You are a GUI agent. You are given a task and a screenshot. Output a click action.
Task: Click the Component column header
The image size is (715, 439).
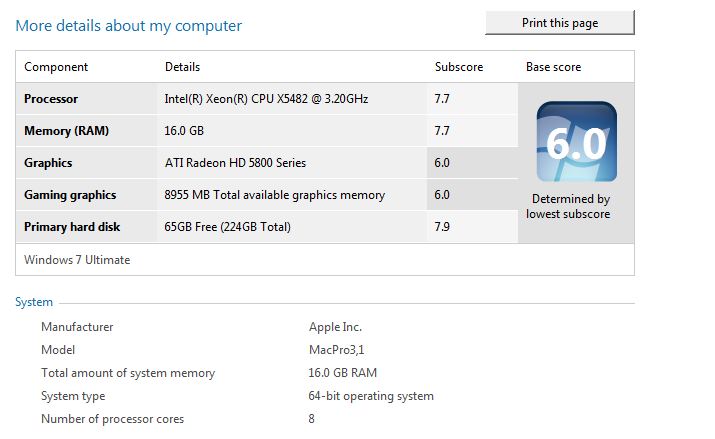point(56,67)
